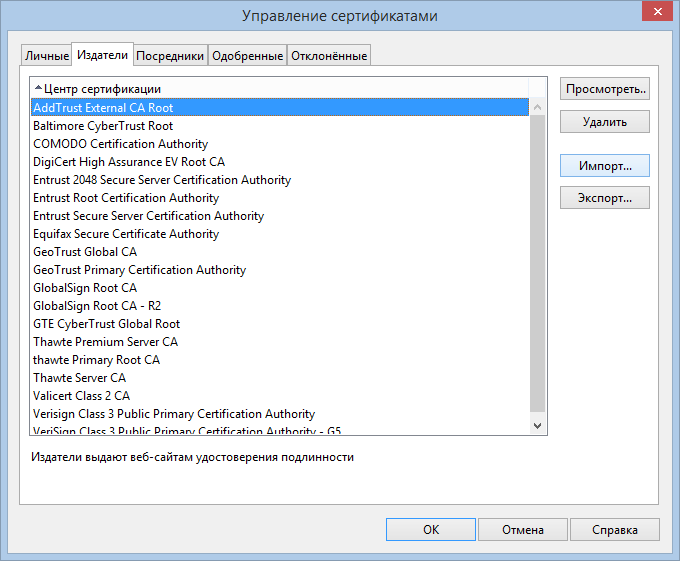Click the Экспорт button

click(605, 198)
